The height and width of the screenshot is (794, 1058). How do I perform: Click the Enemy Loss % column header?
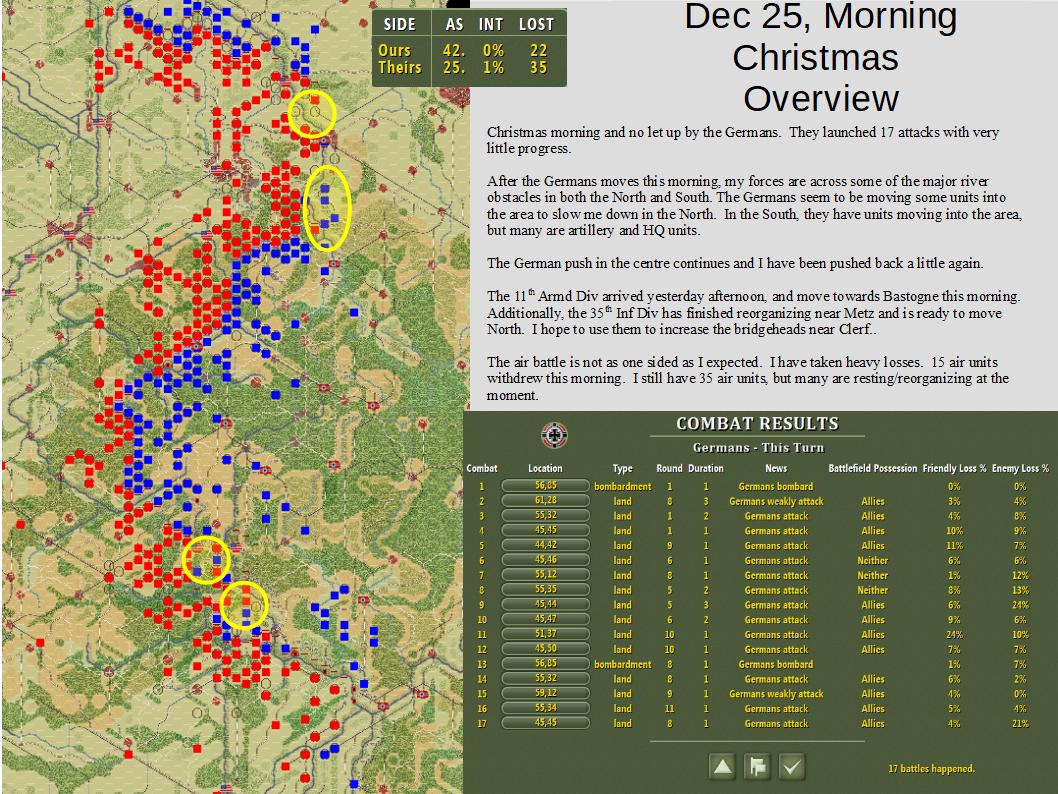click(x=1020, y=468)
